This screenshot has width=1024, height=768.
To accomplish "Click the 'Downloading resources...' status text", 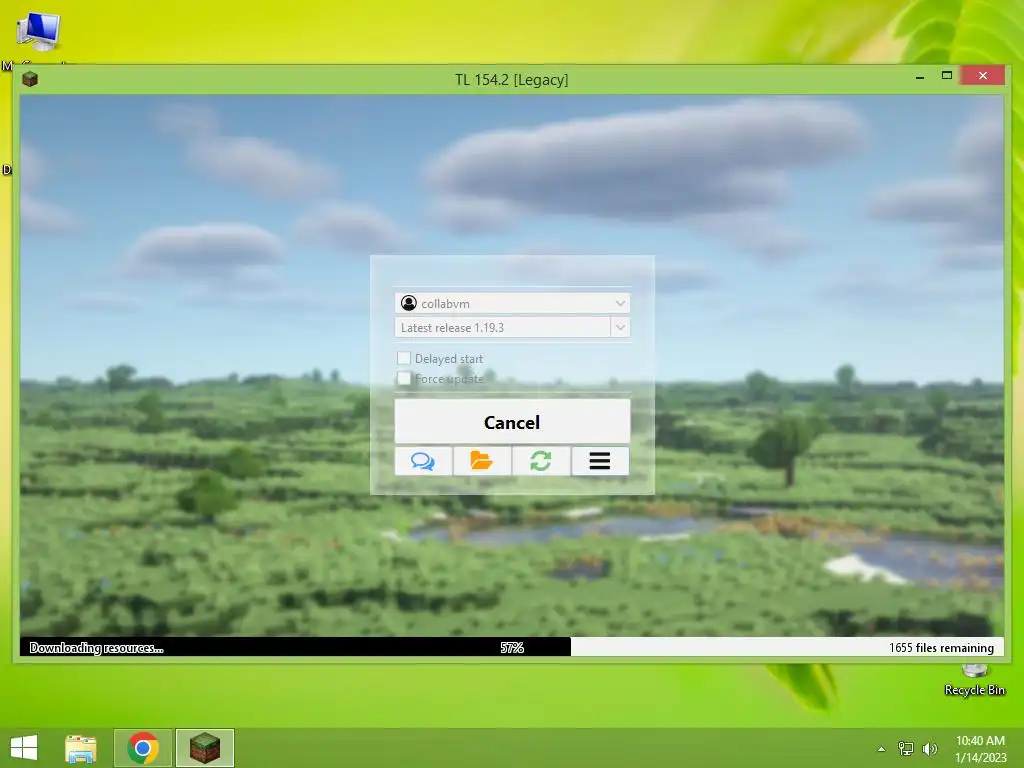I will point(97,648).
